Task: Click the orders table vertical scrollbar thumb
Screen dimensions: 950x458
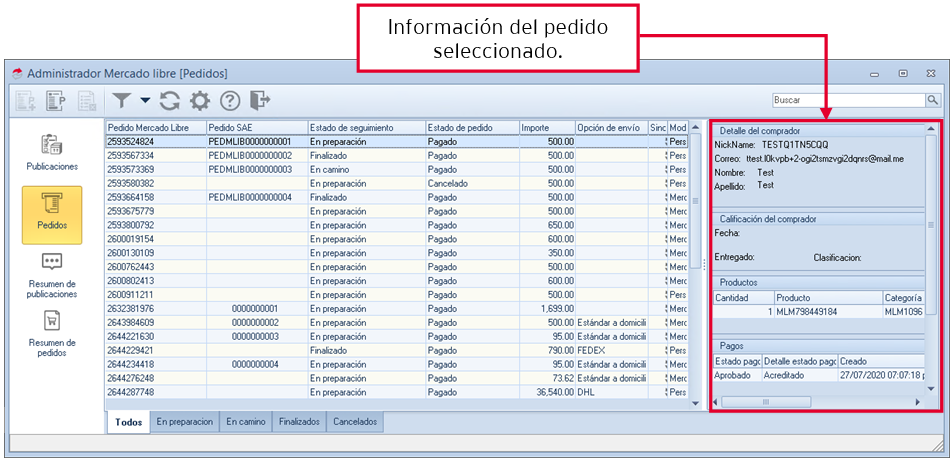Action: click(696, 201)
